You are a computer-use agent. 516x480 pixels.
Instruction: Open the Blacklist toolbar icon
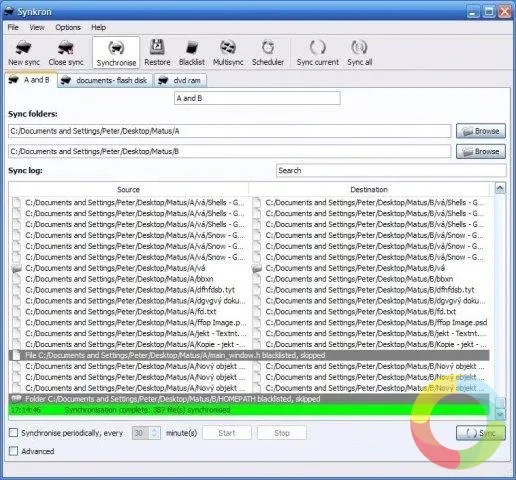pos(192,52)
